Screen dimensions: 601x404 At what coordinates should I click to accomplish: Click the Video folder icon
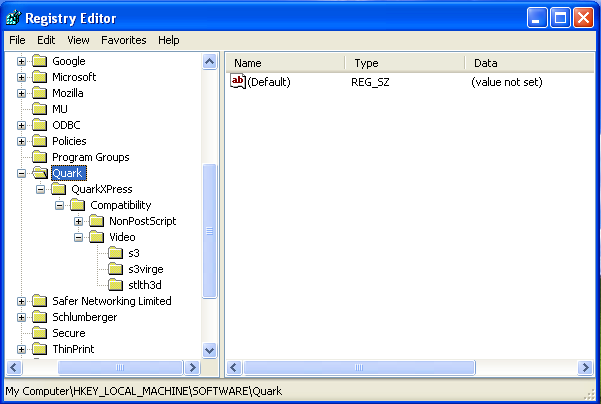97,237
